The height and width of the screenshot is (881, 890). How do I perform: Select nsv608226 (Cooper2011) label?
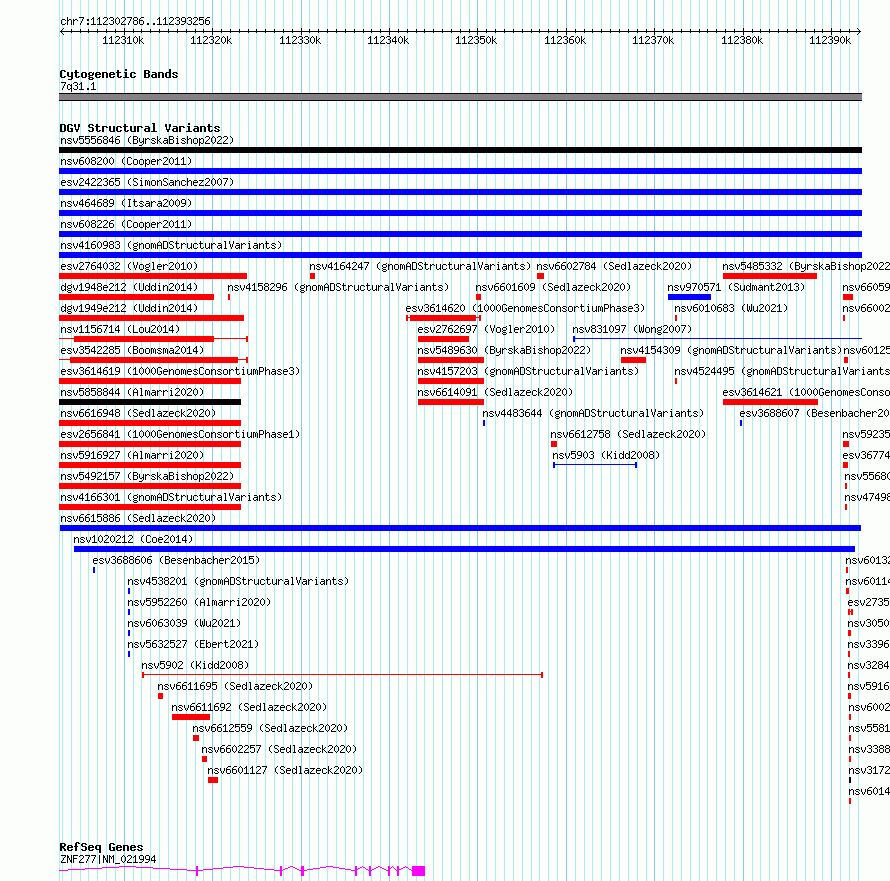126,224
